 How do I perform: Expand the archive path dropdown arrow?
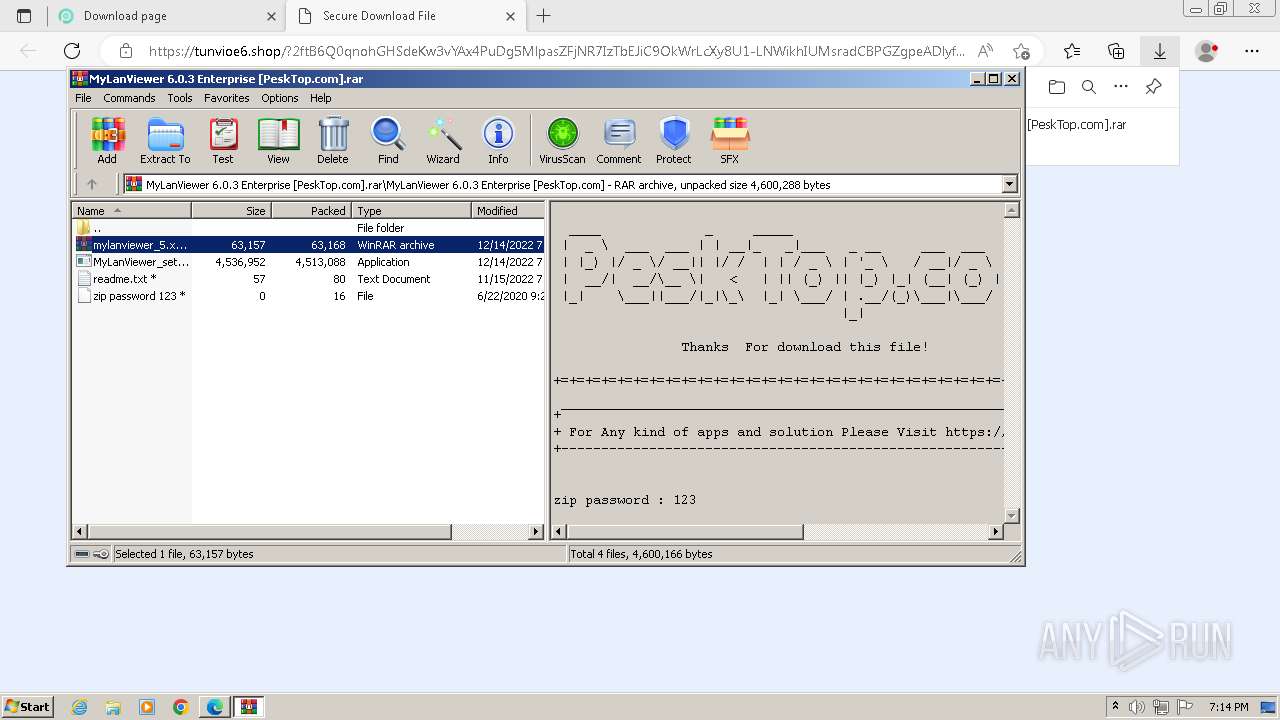point(1009,184)
